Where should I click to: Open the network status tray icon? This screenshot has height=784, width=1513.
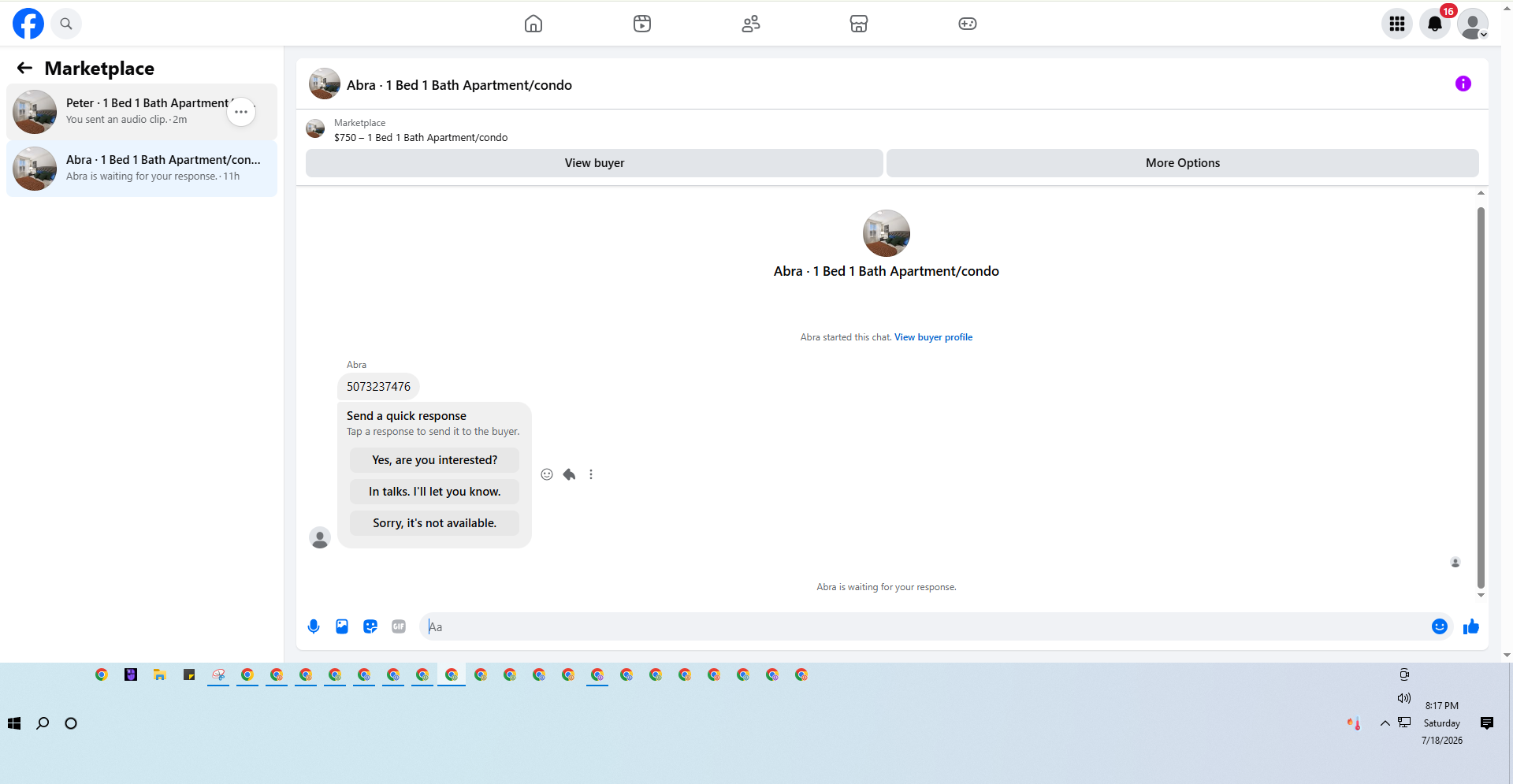click(1404, 723)
